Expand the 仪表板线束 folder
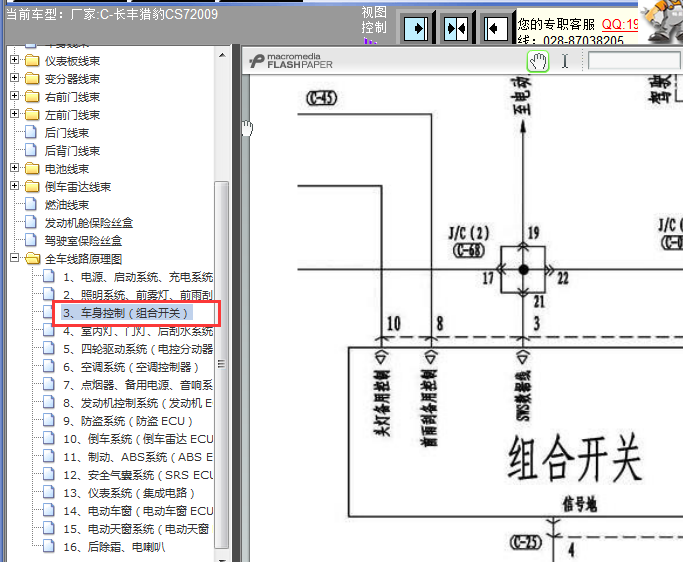 tap(14, 60)
